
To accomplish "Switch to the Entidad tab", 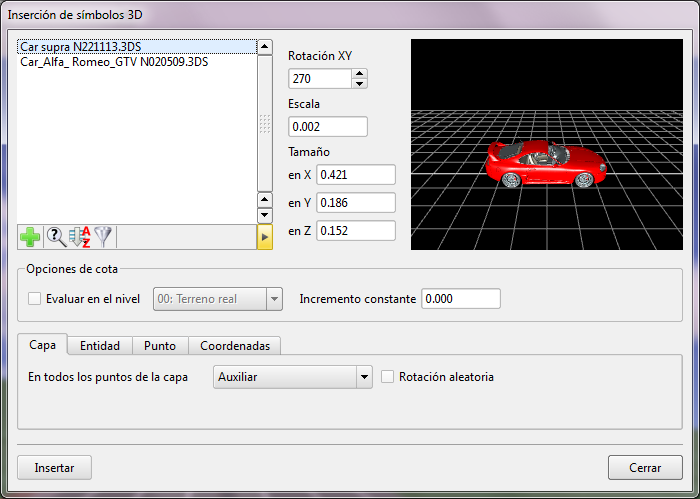I will click(x=99, y=346).
